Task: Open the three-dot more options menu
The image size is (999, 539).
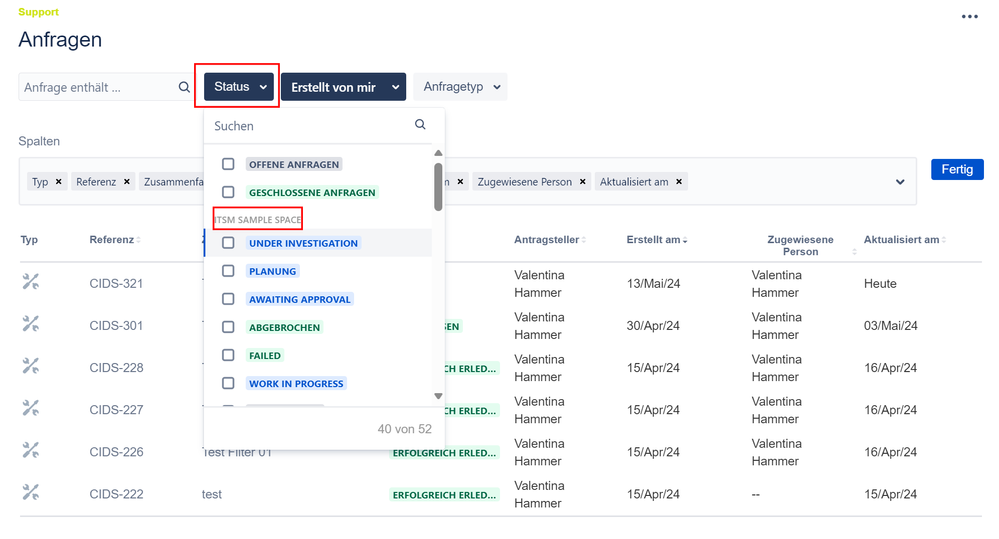Action: [969, 17]
